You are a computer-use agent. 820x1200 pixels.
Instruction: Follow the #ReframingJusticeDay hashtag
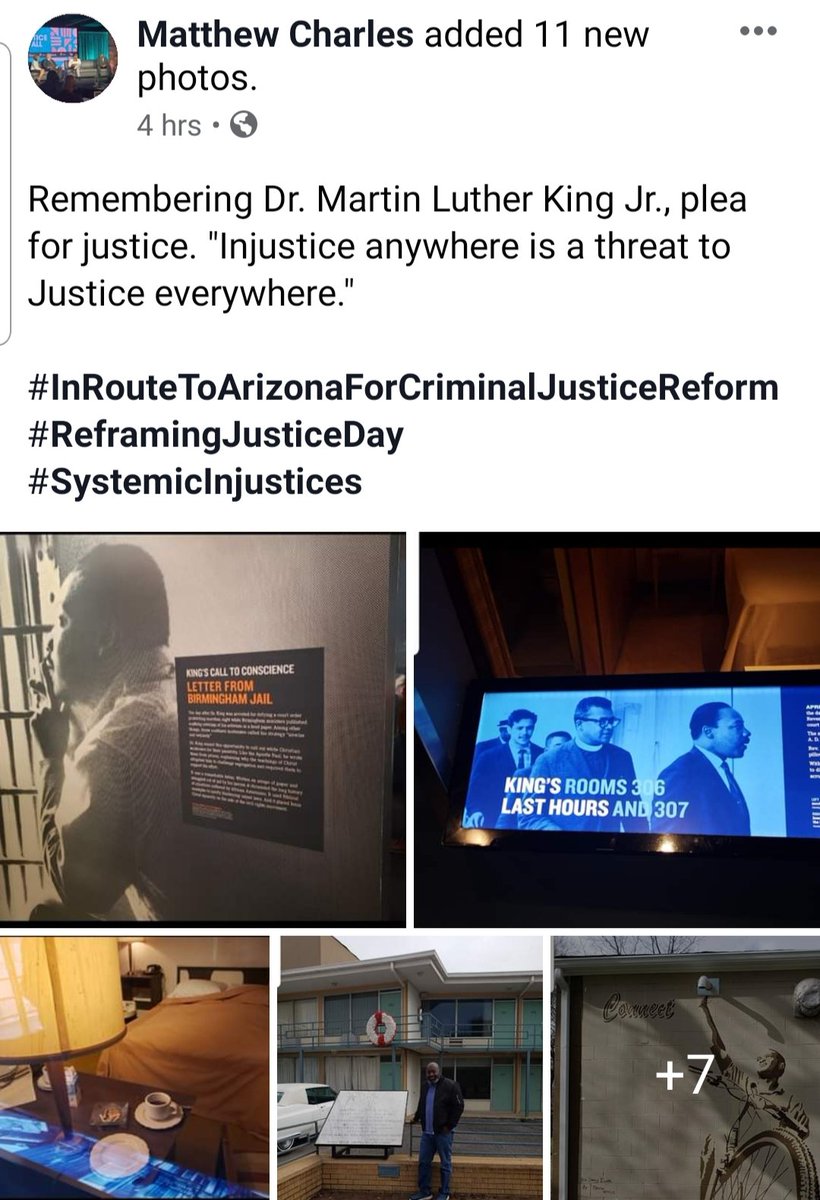[215, 435]
